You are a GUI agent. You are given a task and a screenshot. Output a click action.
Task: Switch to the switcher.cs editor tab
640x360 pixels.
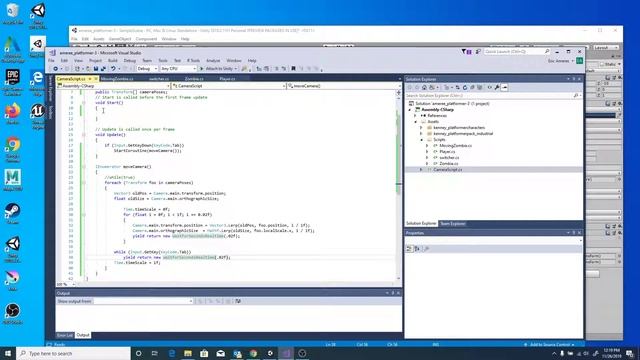pyautogui.click(x=159, y=79)
